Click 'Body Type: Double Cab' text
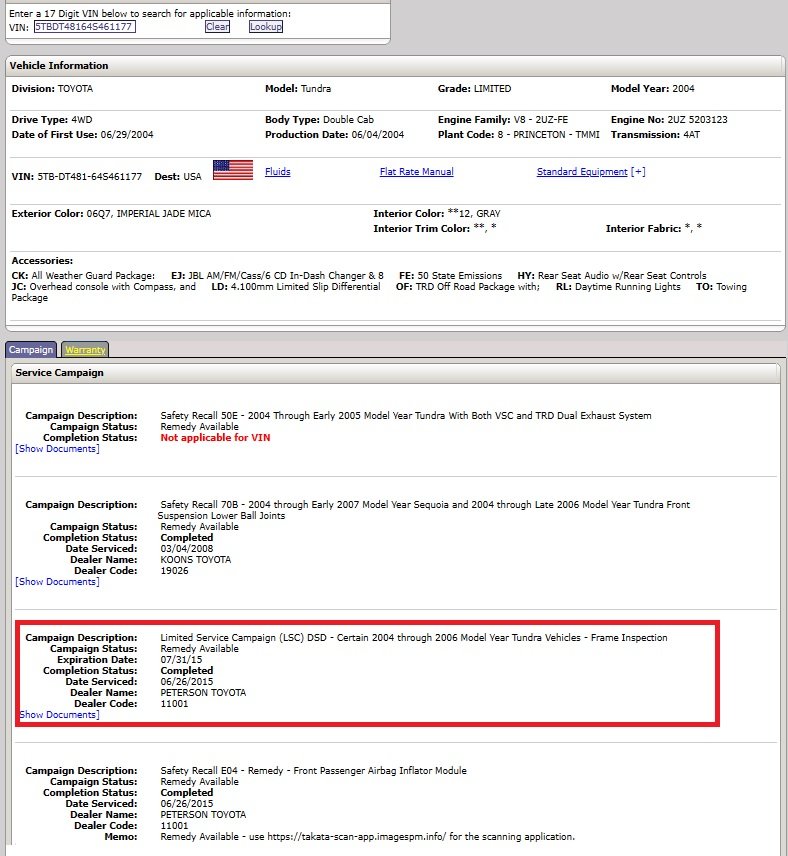The image size is (788, 856). click(319, 120)
